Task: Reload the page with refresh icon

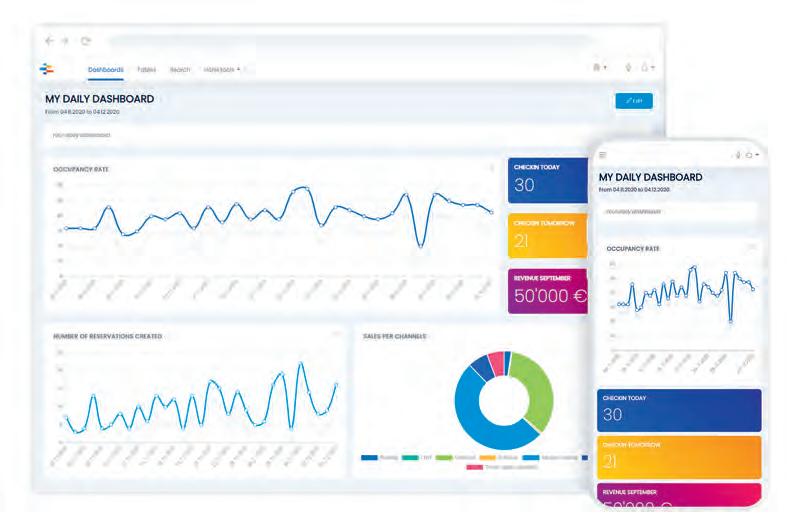Action: coord(85,41)
